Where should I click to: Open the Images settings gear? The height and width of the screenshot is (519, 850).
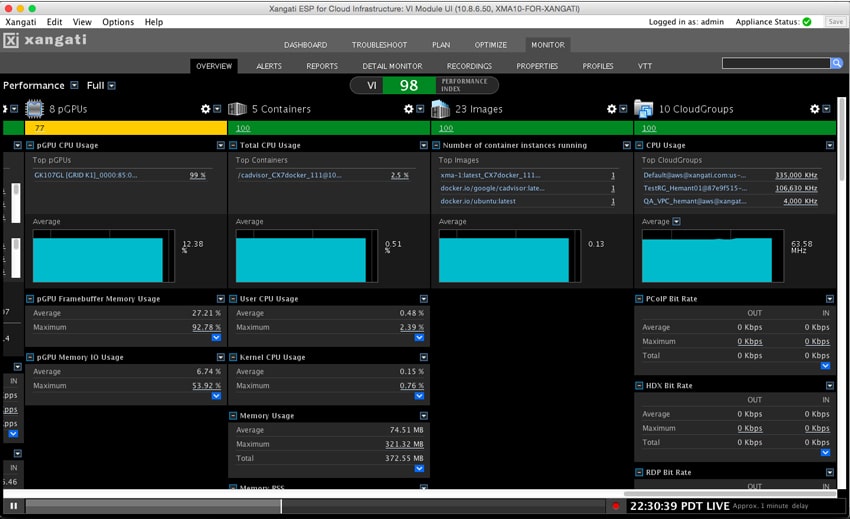pos(611,109)
